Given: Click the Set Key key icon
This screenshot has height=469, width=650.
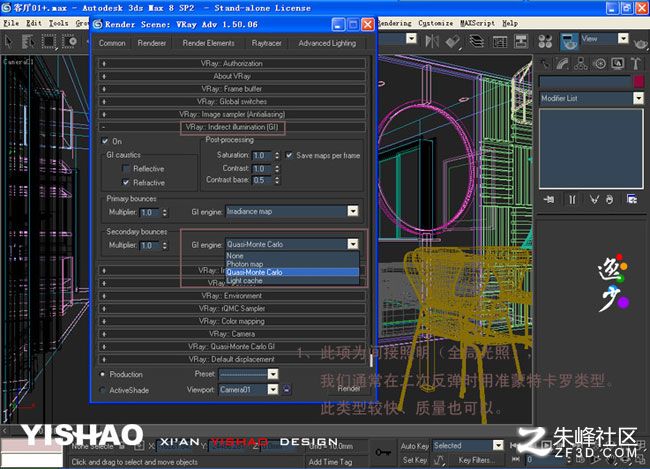Looking at the screenshot, I should (382, 452).
